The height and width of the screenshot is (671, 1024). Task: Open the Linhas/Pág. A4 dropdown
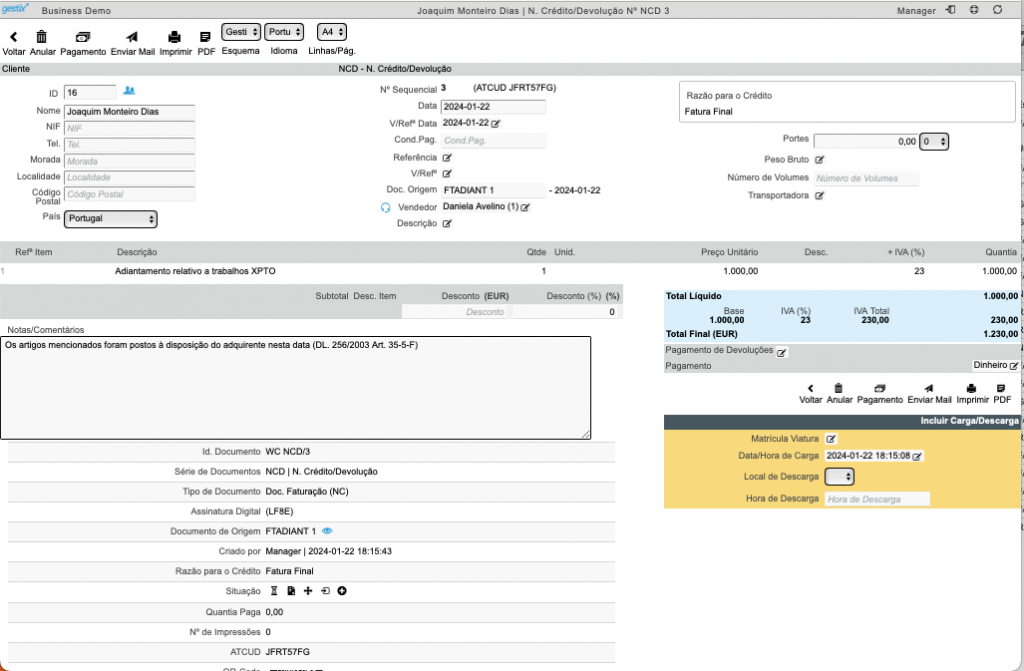click(332, 32)
